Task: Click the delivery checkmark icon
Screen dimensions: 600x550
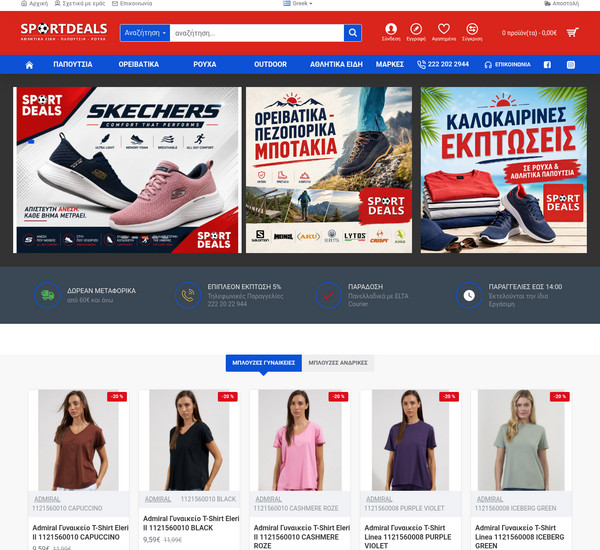Action: point(328,295)
